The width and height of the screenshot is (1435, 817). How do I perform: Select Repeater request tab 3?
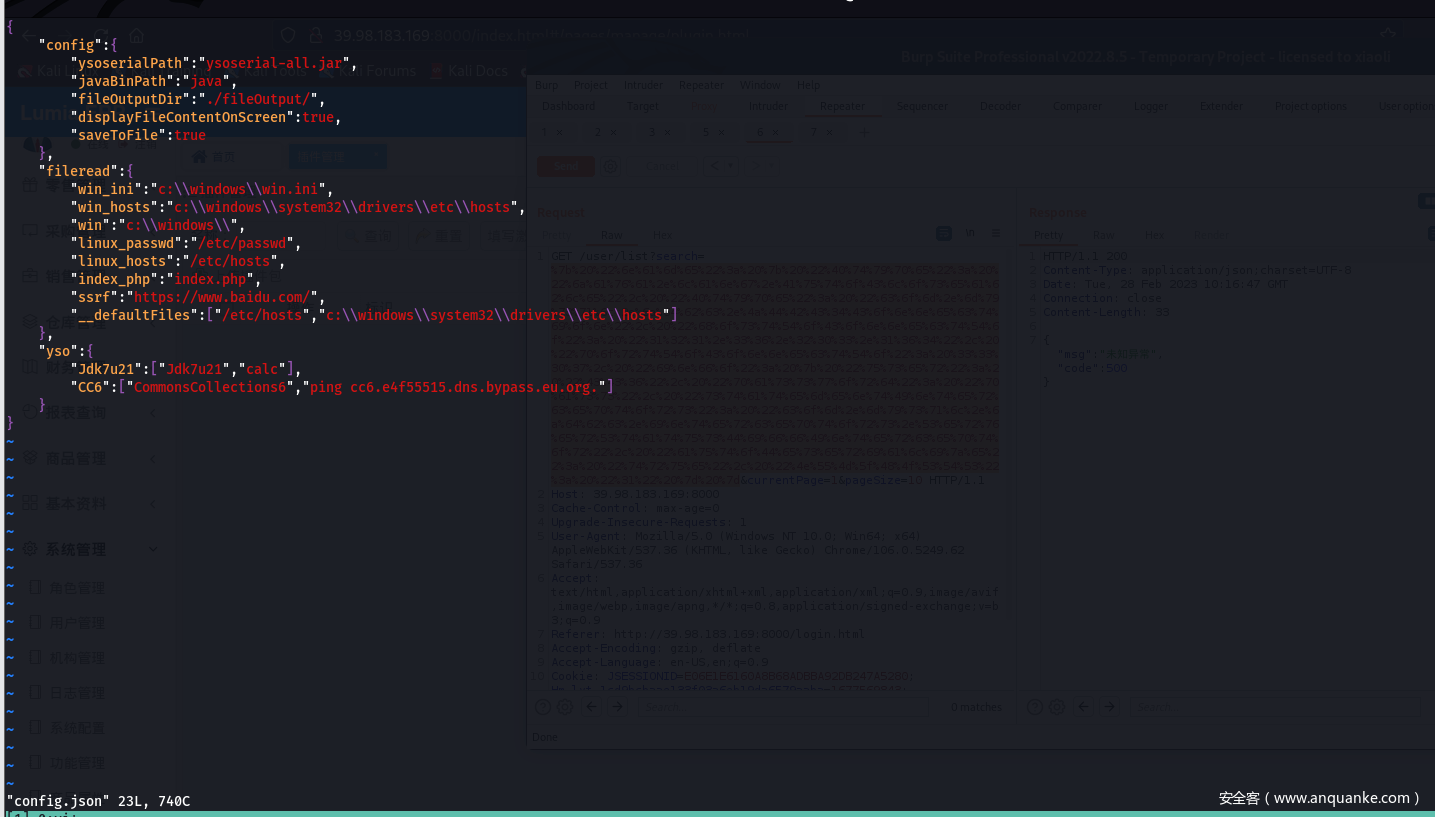tap(652, 132)
